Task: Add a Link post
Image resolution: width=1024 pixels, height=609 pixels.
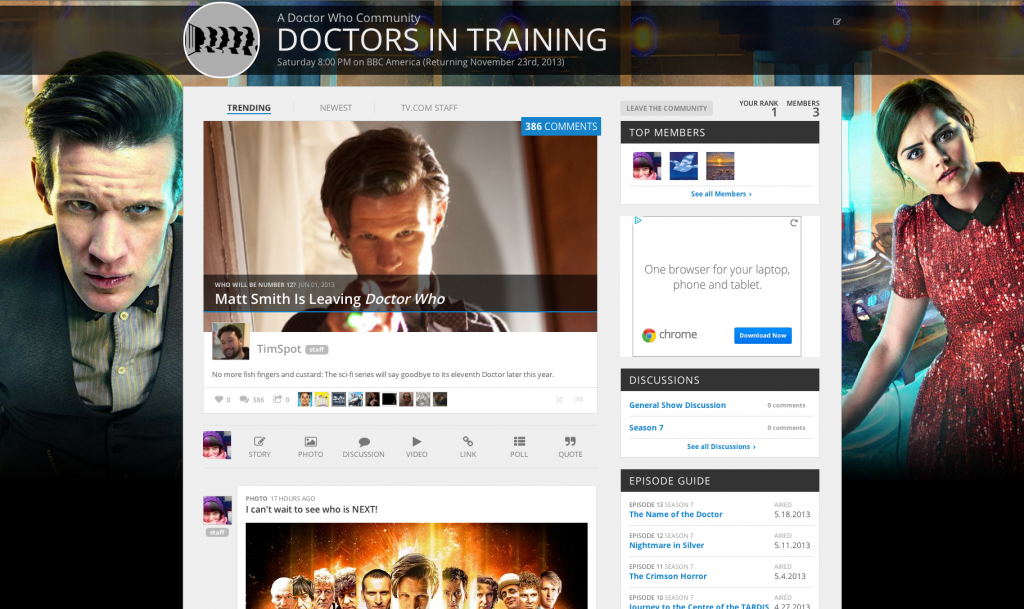Action: click(x=468, y=446)
